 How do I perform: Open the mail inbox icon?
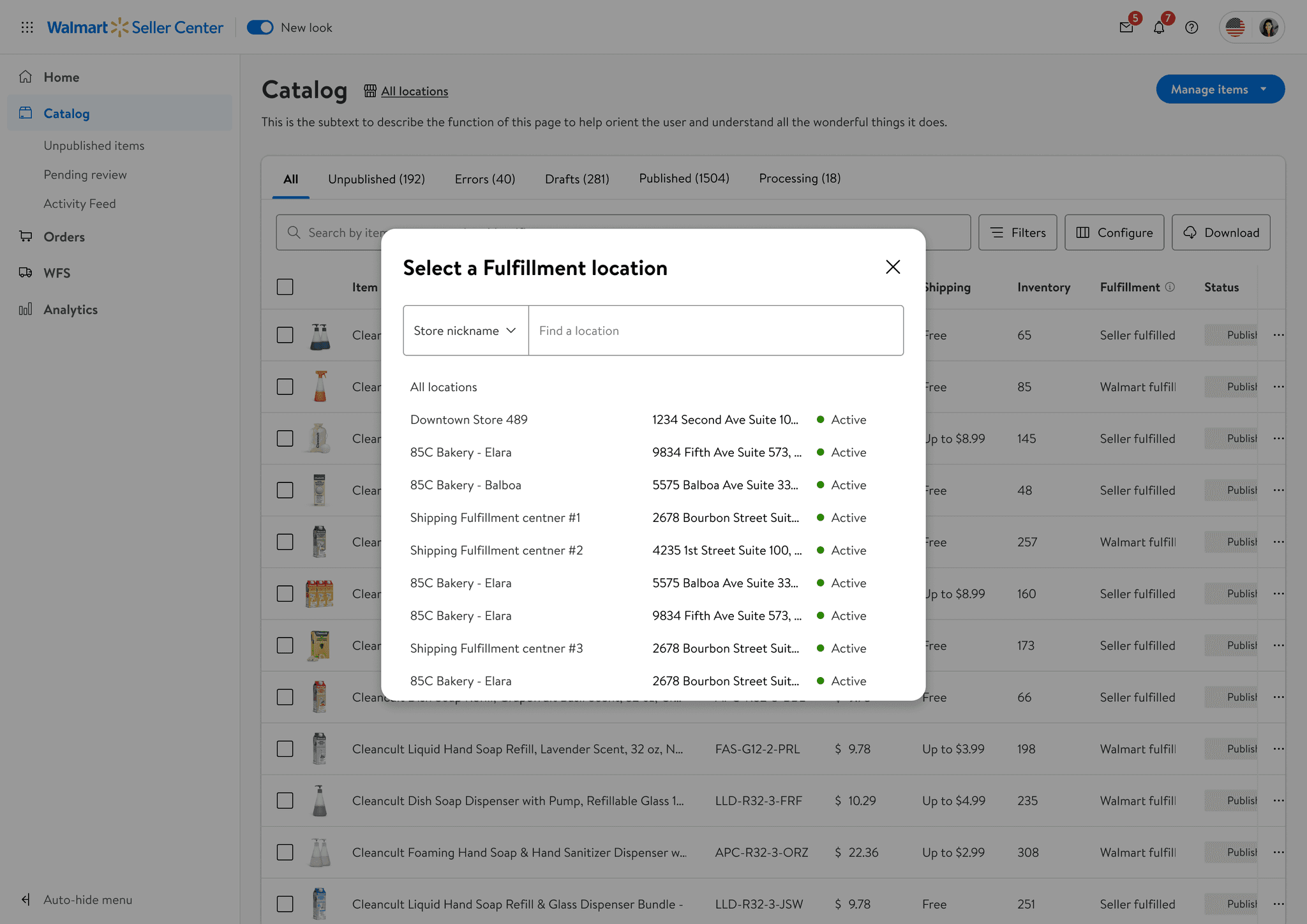[1126, 27]
